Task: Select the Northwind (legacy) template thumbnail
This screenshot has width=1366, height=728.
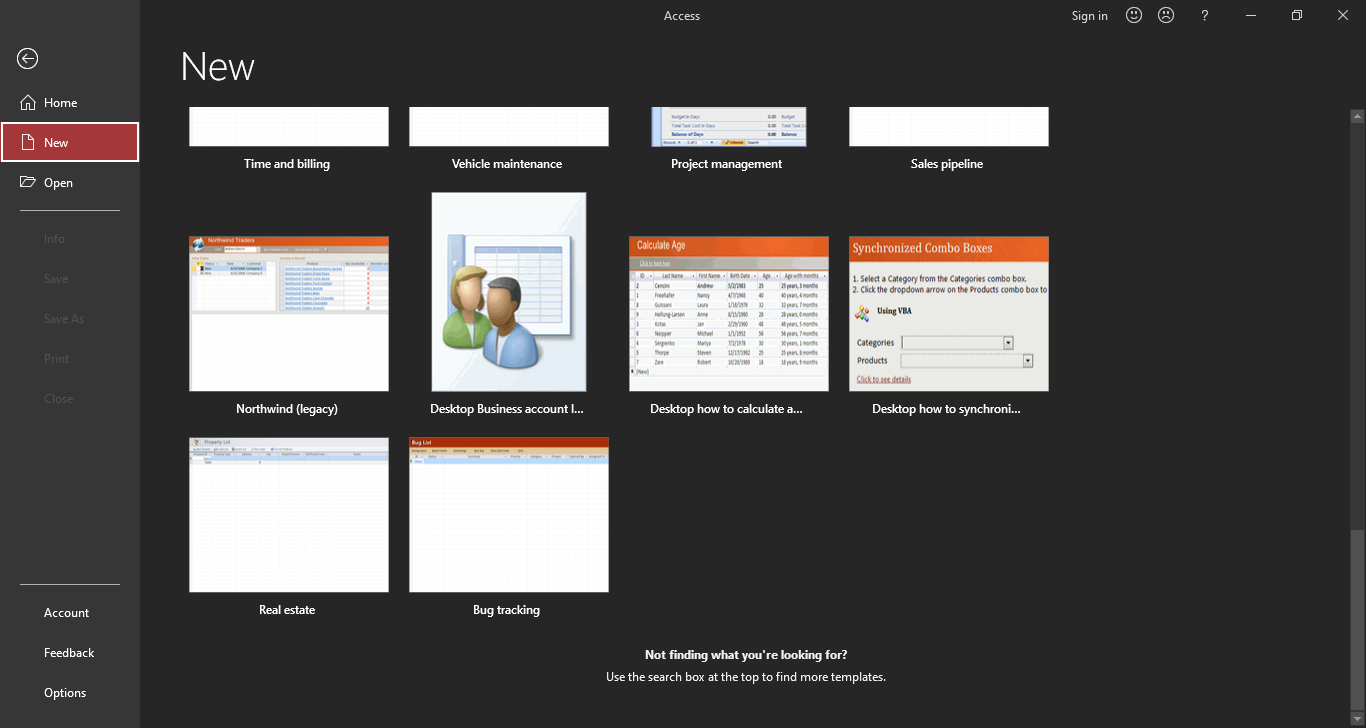Action: click(x=289, y=314)
